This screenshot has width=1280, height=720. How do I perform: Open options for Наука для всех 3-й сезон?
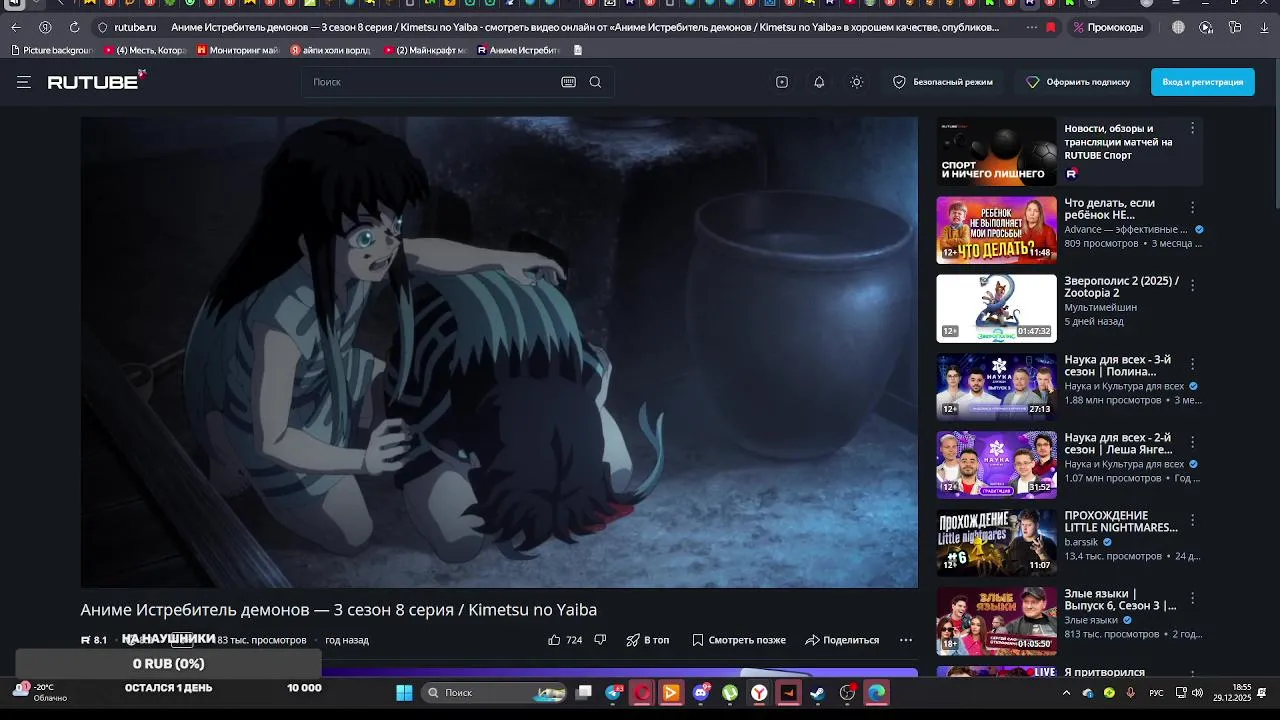pyautogui.click(x=1192, y=363)
